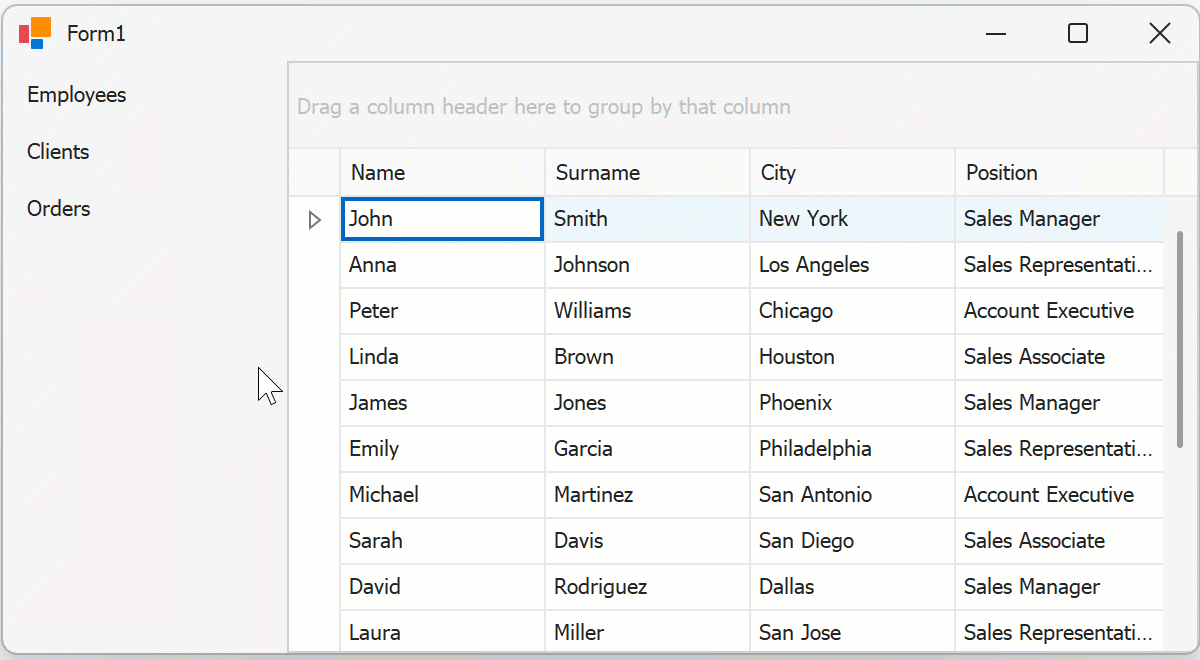
Task: Select the cell containing Los Angeles
Action: (x=851, y=265)
